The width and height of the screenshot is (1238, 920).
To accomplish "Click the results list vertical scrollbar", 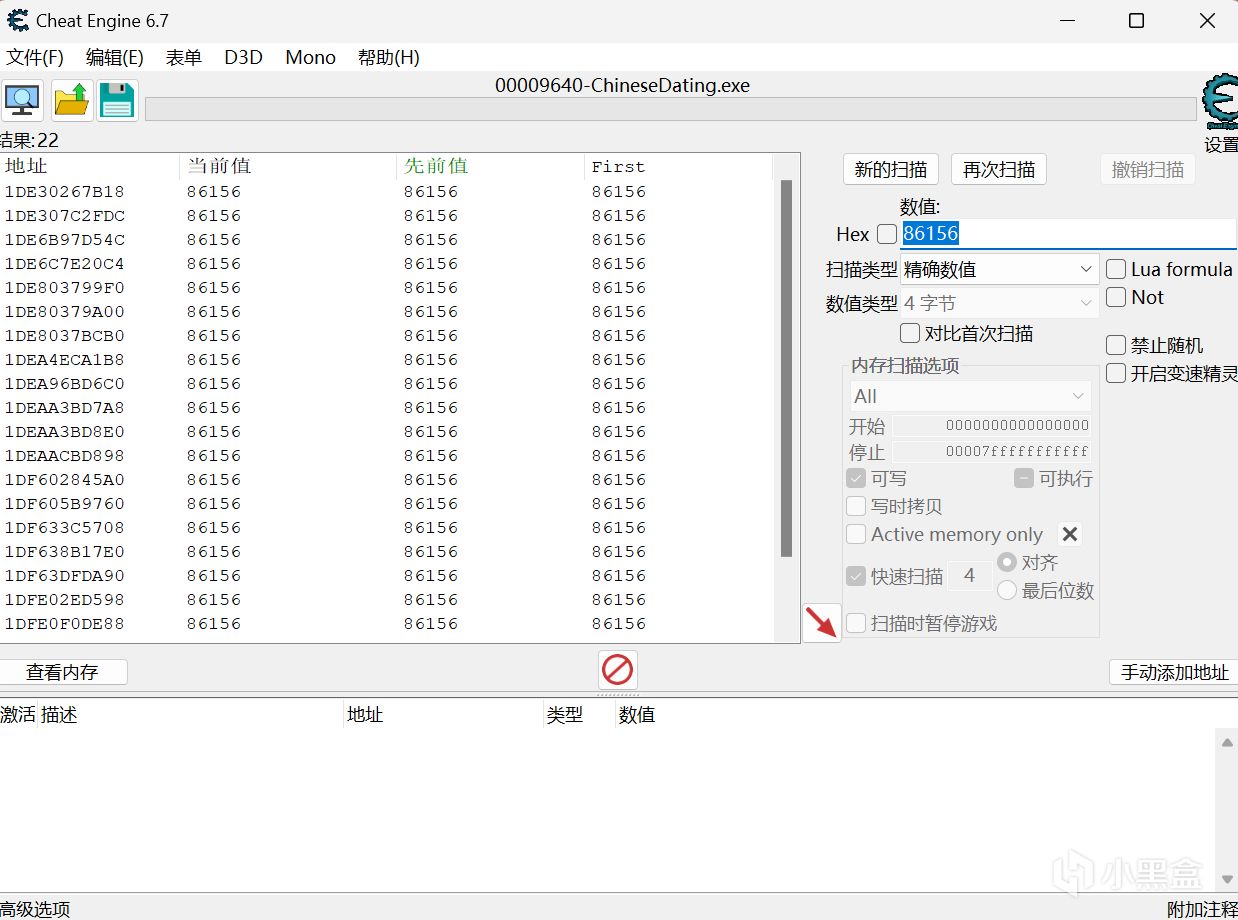I will click(786, 368).
